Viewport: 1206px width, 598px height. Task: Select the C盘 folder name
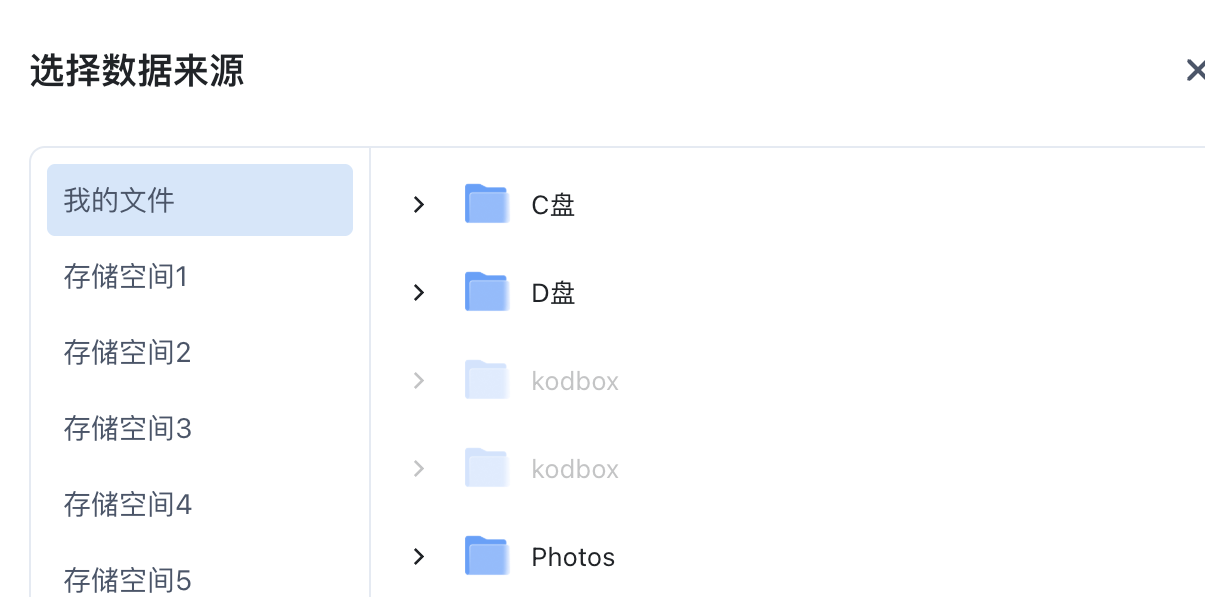tap(553, 205)
